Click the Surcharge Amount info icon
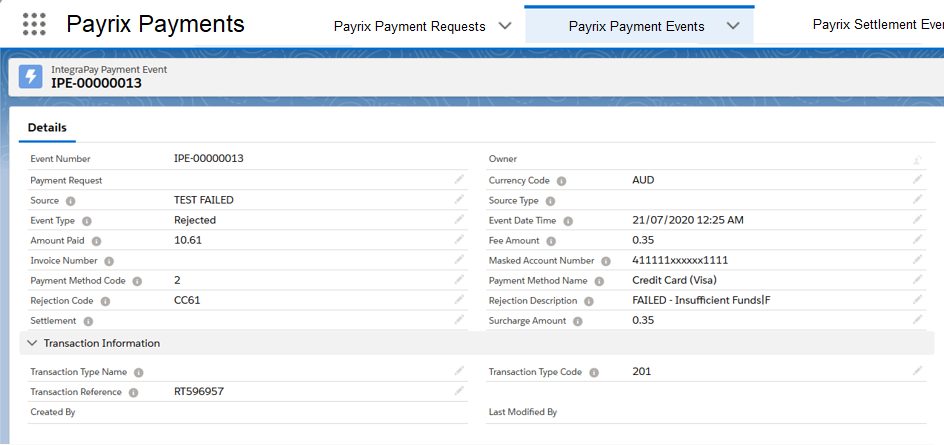The width and height of the screenshot is (944, 445). tap(577, 321)
